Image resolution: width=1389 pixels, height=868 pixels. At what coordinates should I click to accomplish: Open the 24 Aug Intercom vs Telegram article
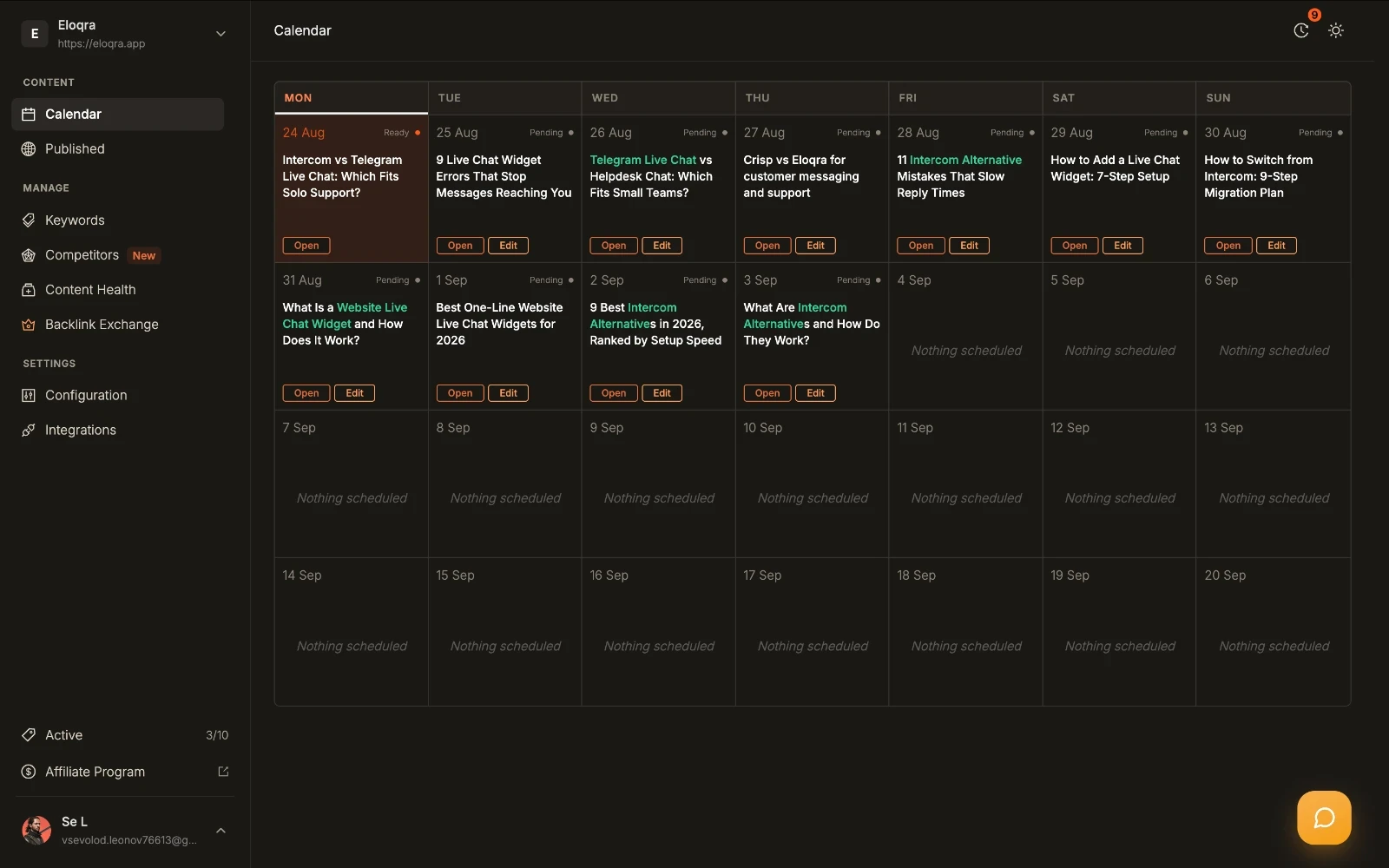click(306, 246)
